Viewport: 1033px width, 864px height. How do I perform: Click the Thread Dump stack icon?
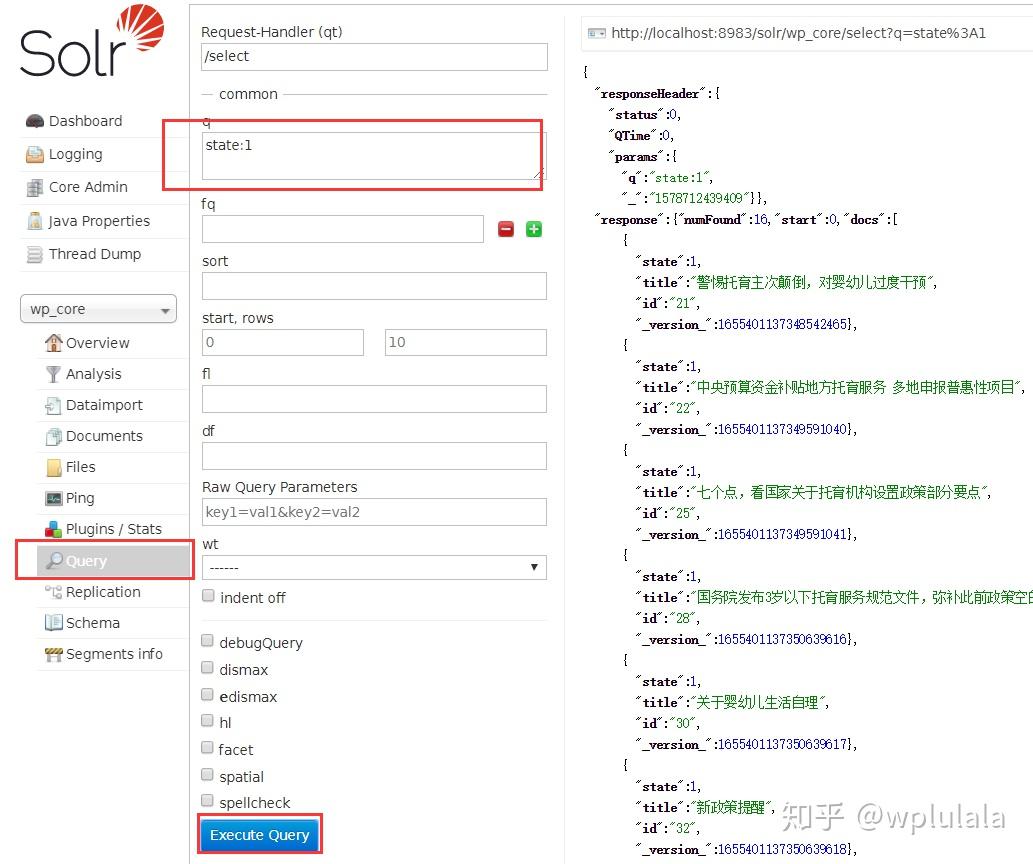coord(34,254)
